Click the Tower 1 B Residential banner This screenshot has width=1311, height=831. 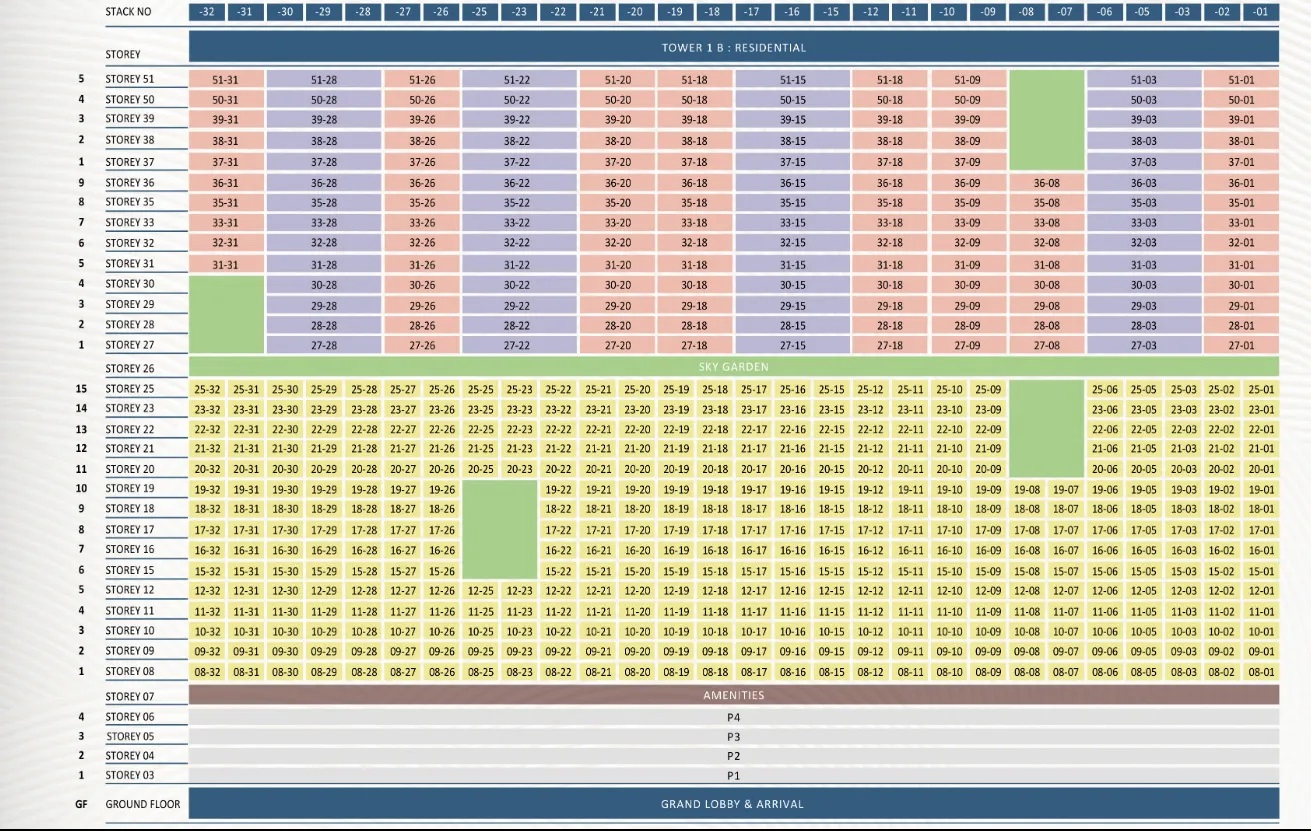(x=733, y=47)
